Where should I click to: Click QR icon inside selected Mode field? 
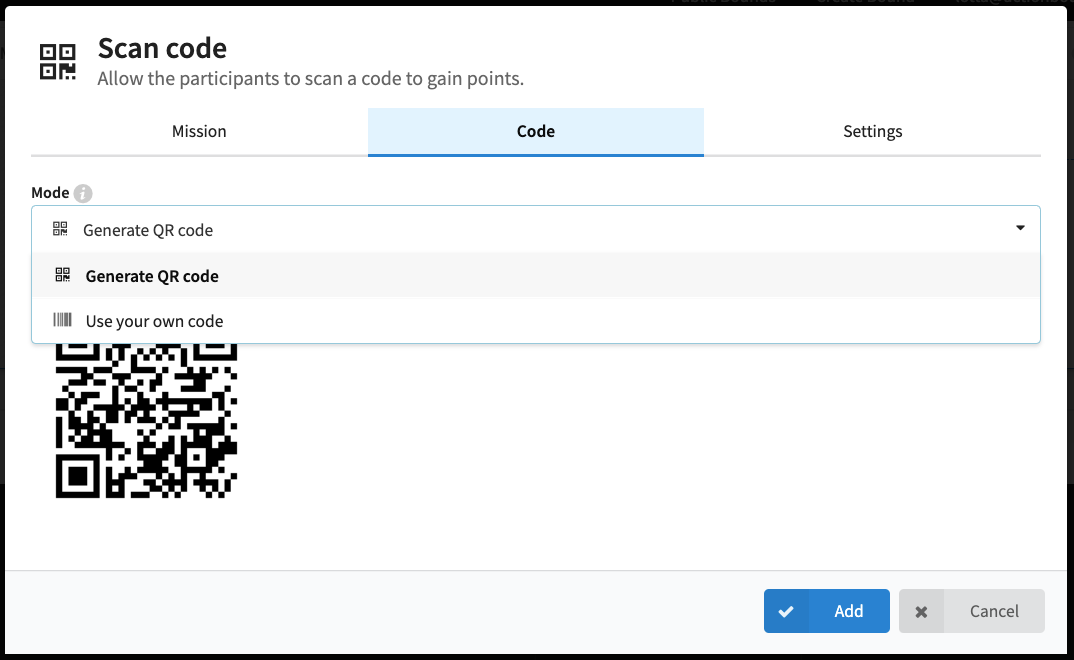[x=60, y=229]
